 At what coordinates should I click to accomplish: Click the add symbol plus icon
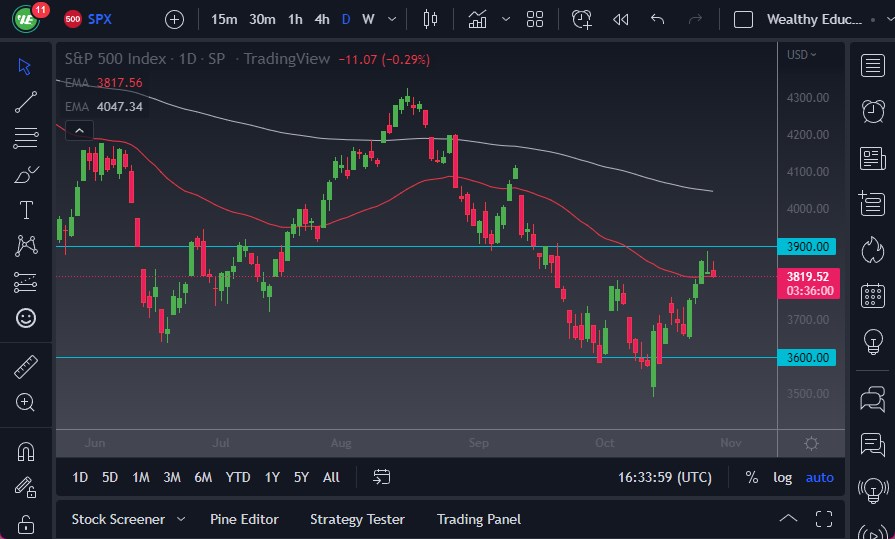tap(174, 19)
